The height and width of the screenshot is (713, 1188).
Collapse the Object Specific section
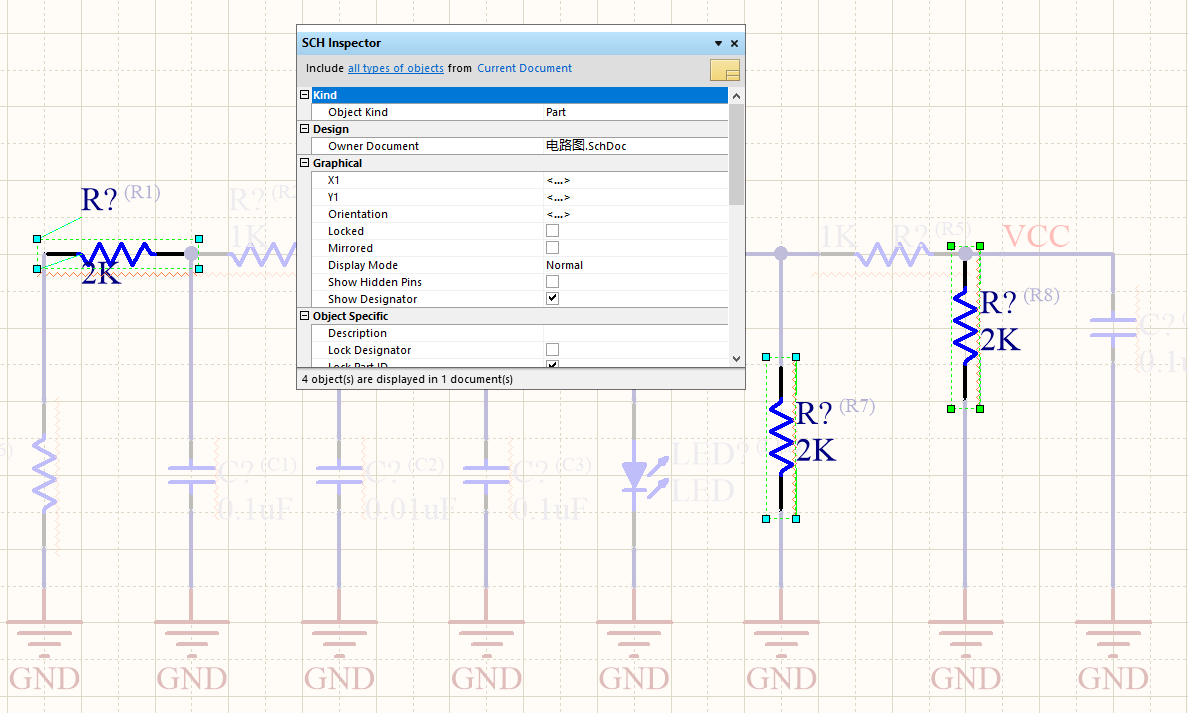pos(305,316)
